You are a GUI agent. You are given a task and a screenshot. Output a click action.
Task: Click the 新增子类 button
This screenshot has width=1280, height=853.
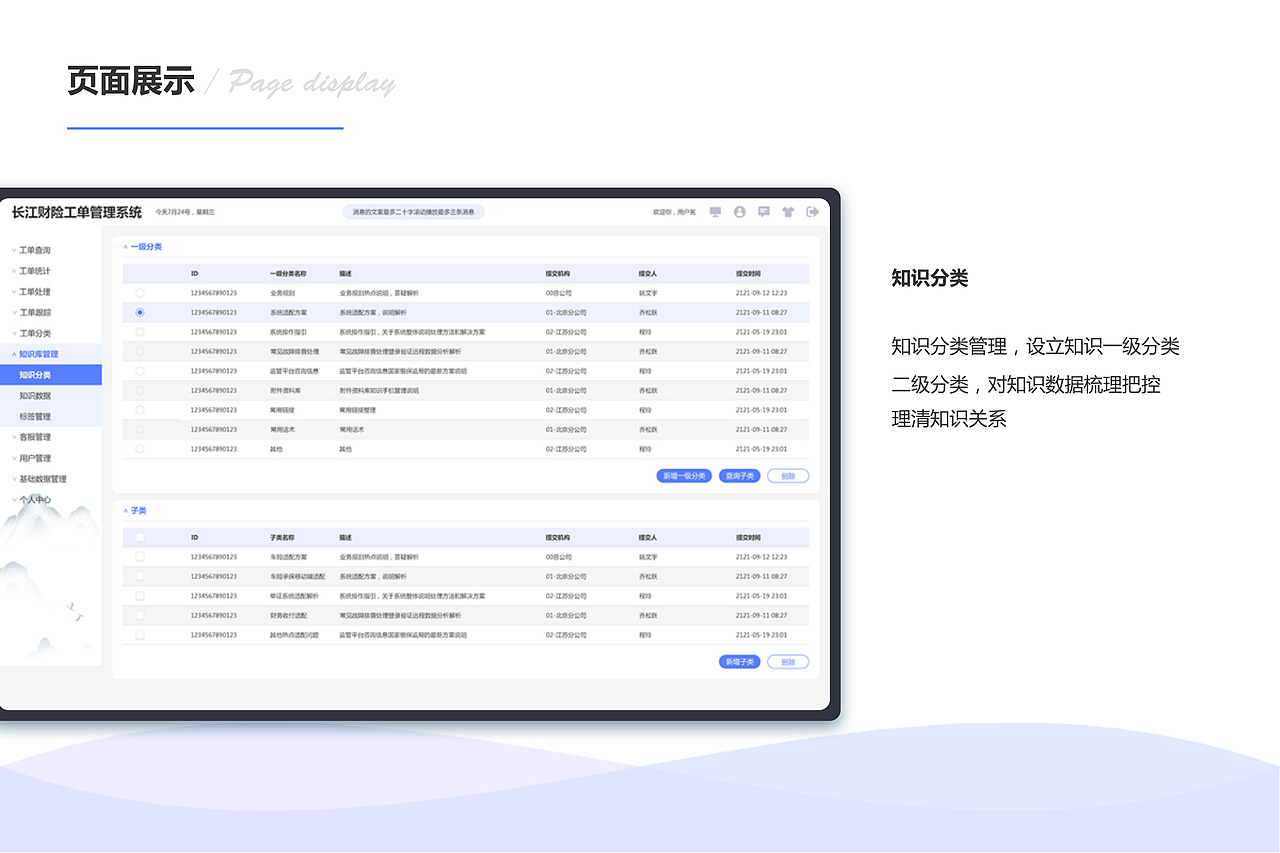[x=739, y=661]
